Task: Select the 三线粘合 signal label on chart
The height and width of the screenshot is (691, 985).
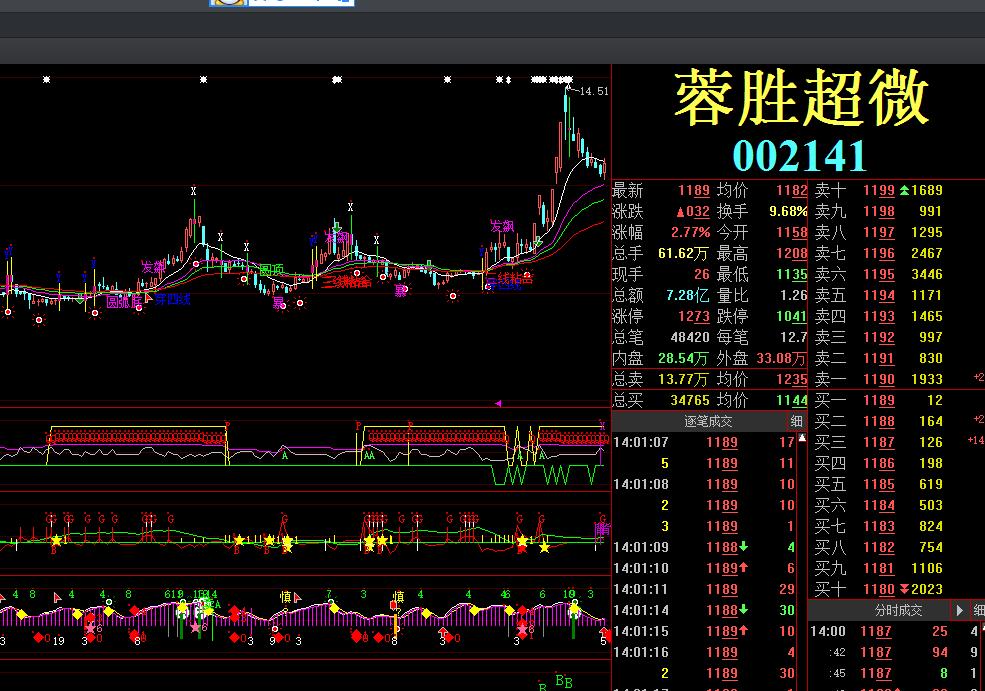Action: pyautogui.click(x=347, y=282)
